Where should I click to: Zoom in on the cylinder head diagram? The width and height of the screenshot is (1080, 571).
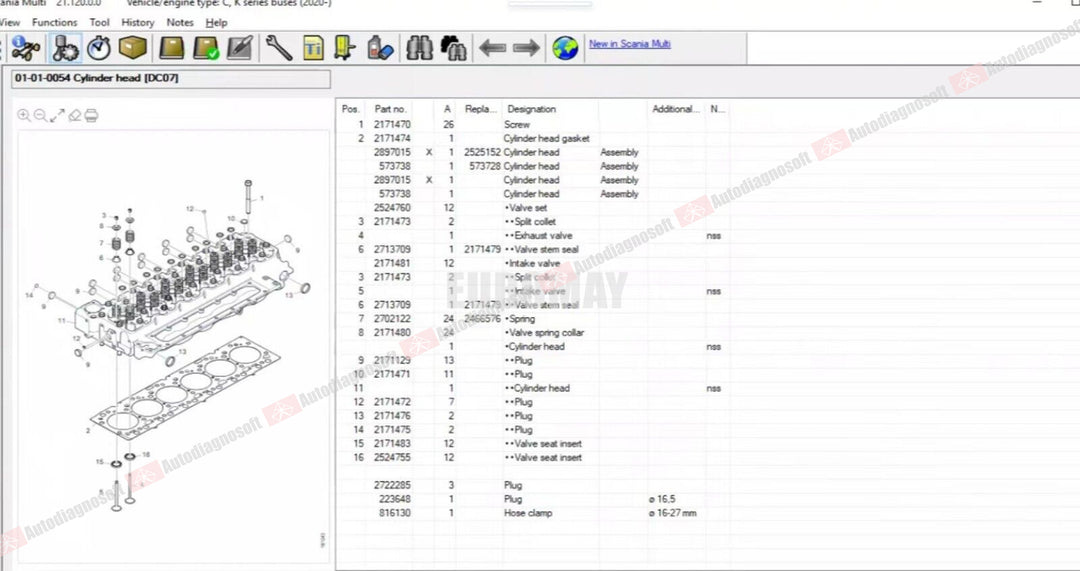click(x=24, y=116)
